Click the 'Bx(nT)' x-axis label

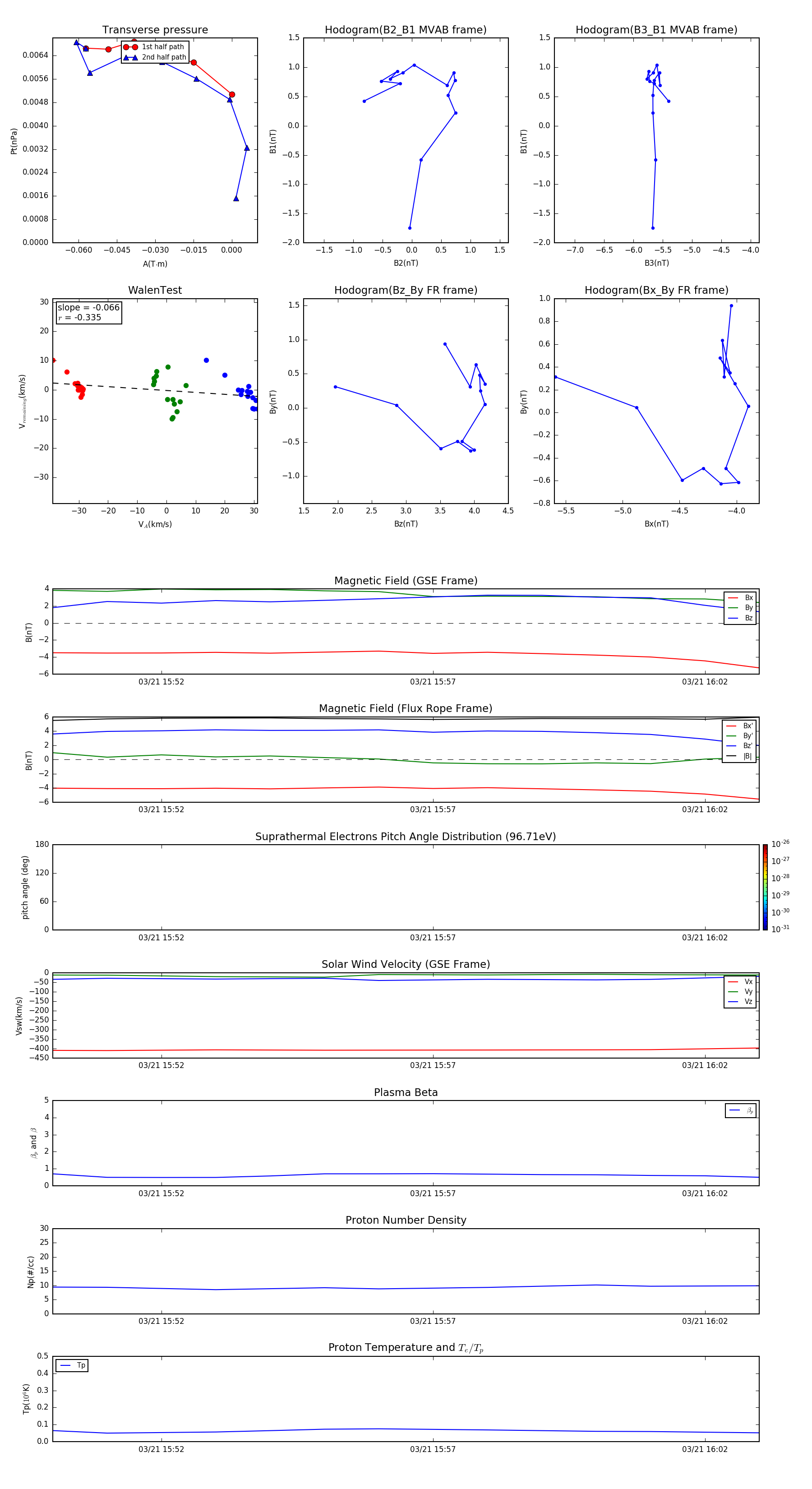[656, 524]
